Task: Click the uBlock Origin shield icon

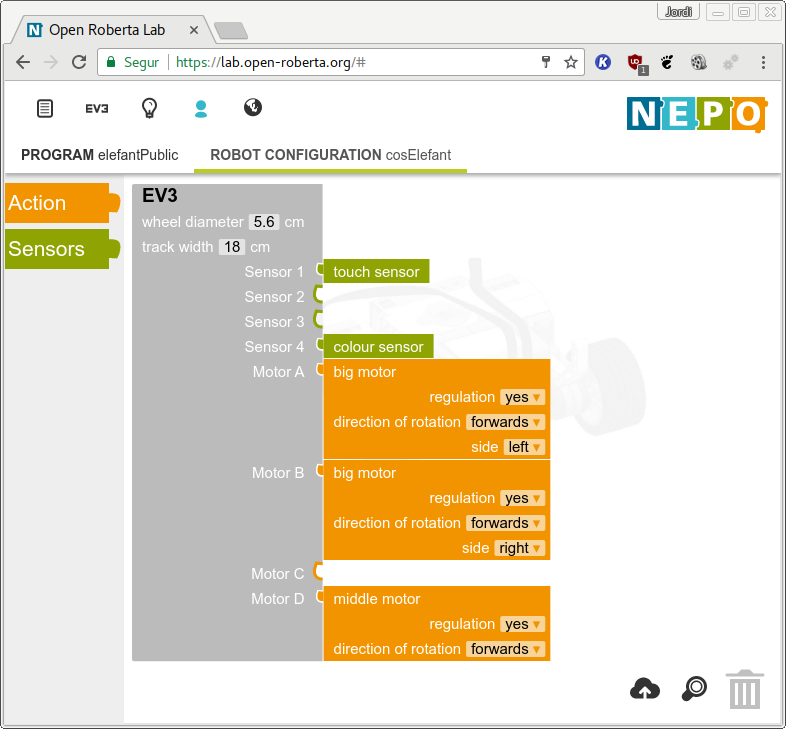Action: pos(637,64)
